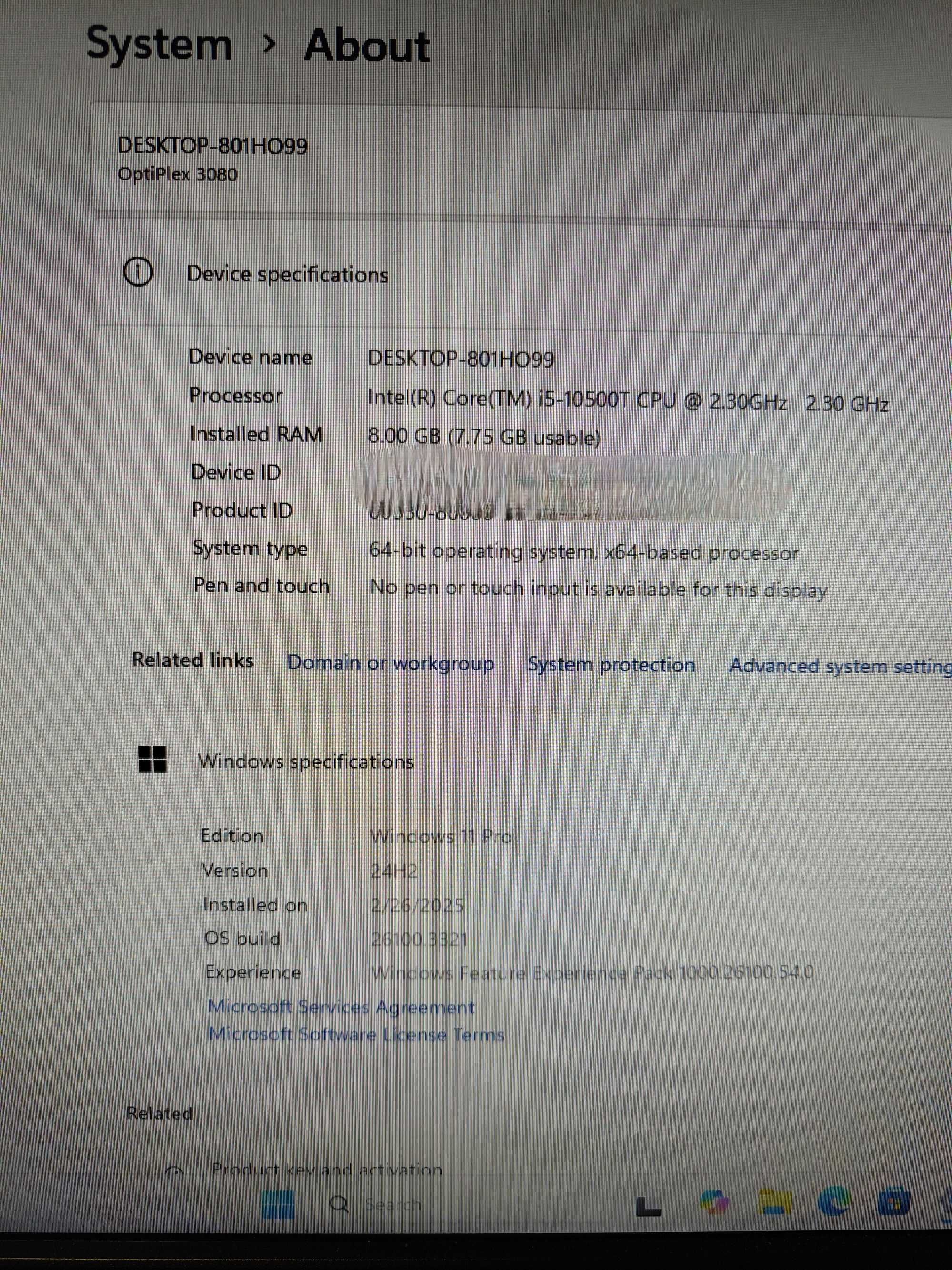This screenshot has width=952, height=1270.
Task: Open File Explorer from the taskbar
Action: (x=774, y=1202)
